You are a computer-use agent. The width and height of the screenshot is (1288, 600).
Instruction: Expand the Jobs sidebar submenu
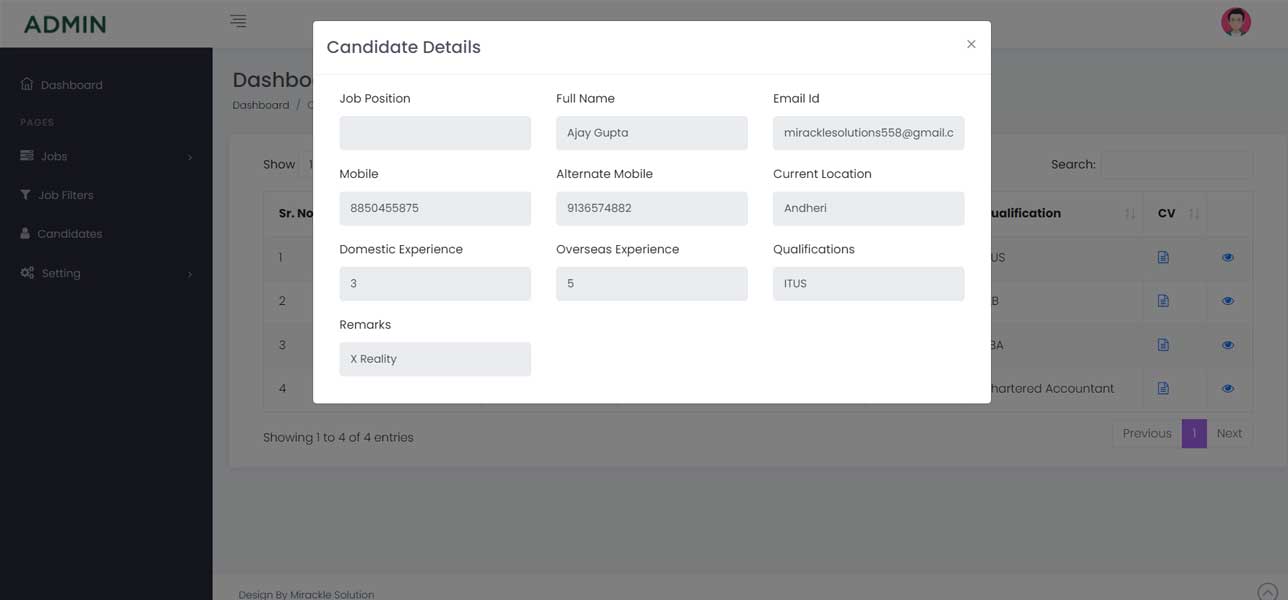106,156
